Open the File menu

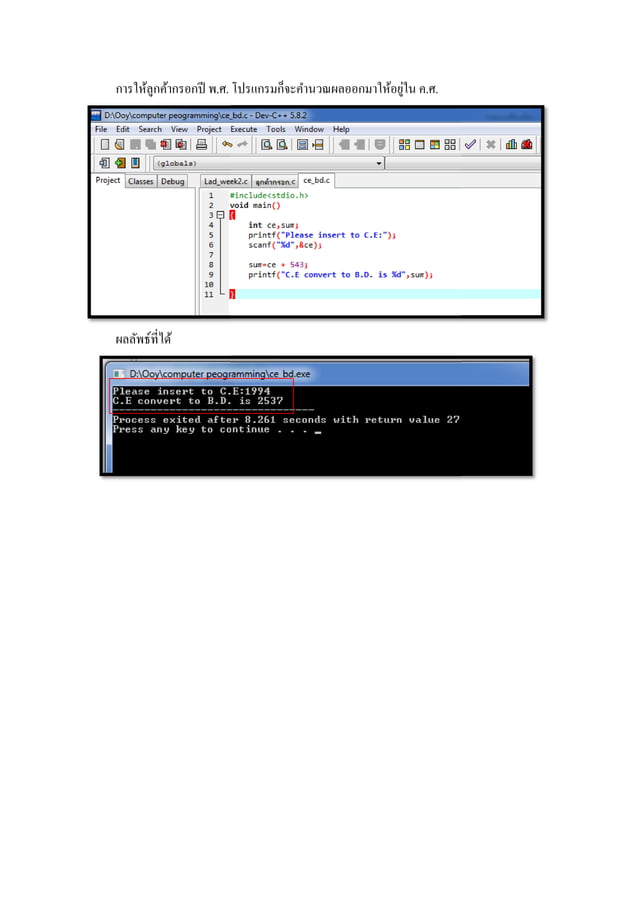pos(101,129)
